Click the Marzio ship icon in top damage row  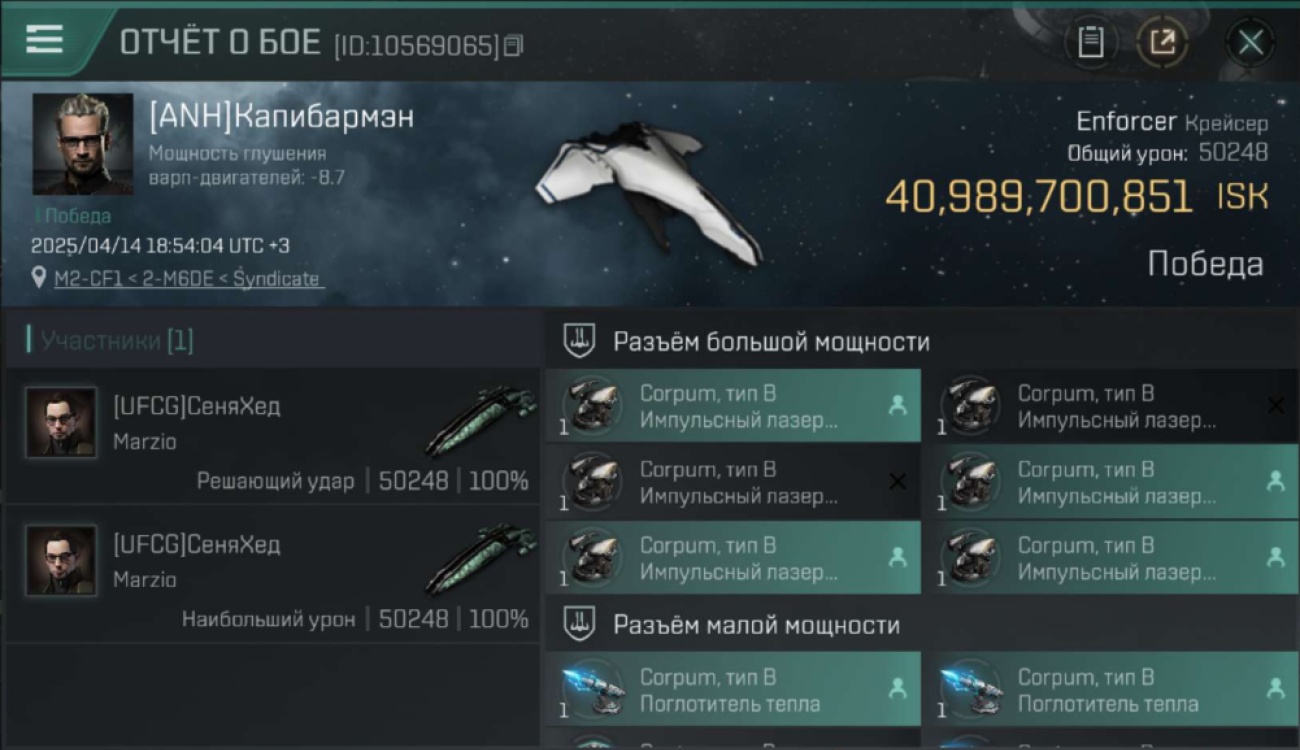click(x=481, y=558)
